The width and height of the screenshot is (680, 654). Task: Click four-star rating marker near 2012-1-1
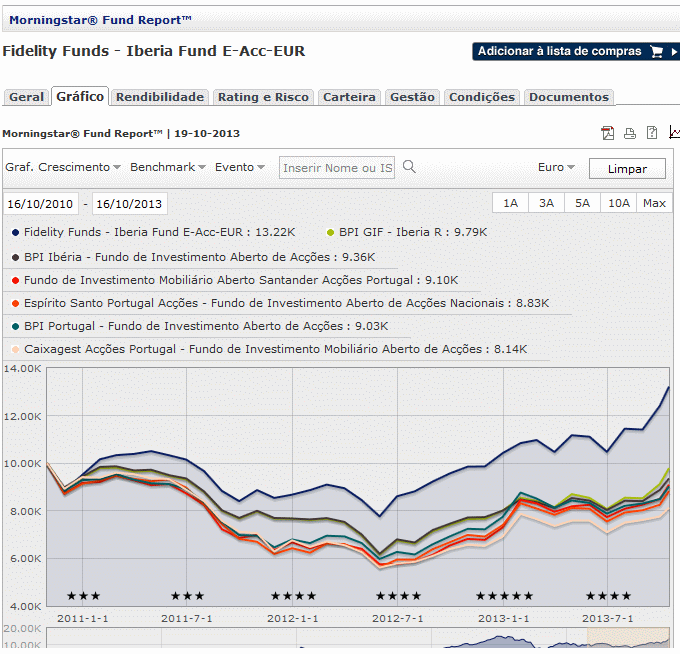294,596
